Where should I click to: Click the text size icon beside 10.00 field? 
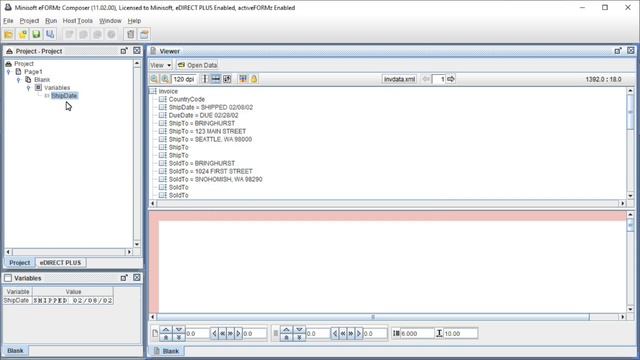click(x=439, y=333)
